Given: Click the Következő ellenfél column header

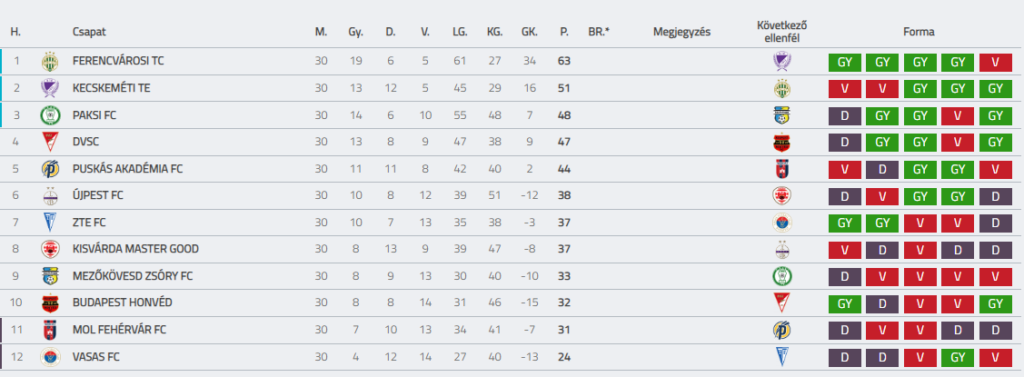Looking at the screenshot, I should [x=782, y=31].
